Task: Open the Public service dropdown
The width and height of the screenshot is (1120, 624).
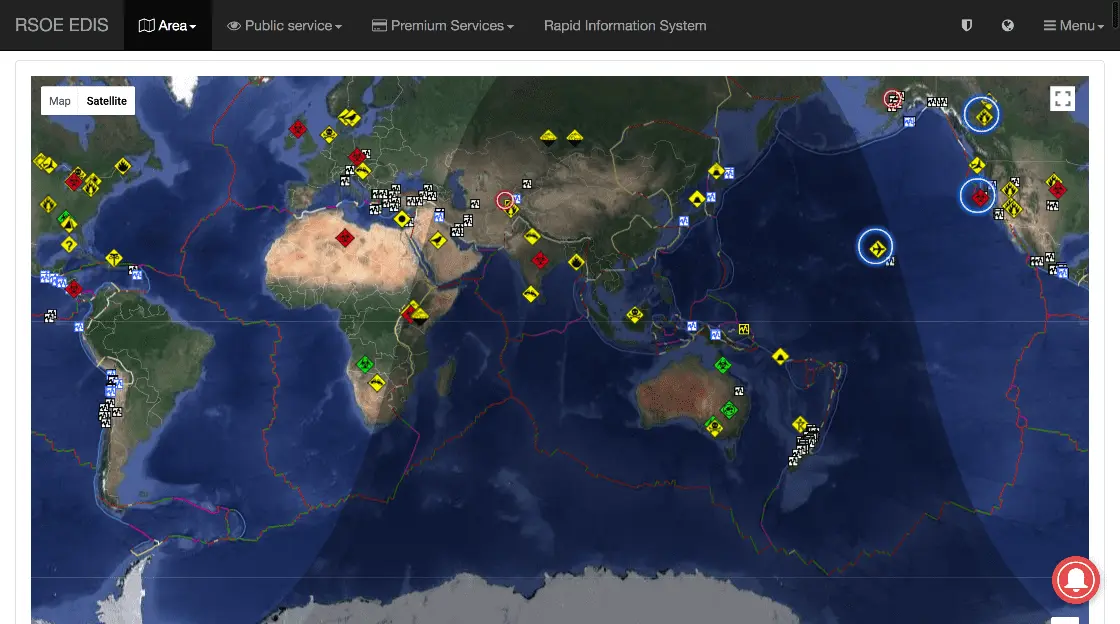Action: [285, 25]
